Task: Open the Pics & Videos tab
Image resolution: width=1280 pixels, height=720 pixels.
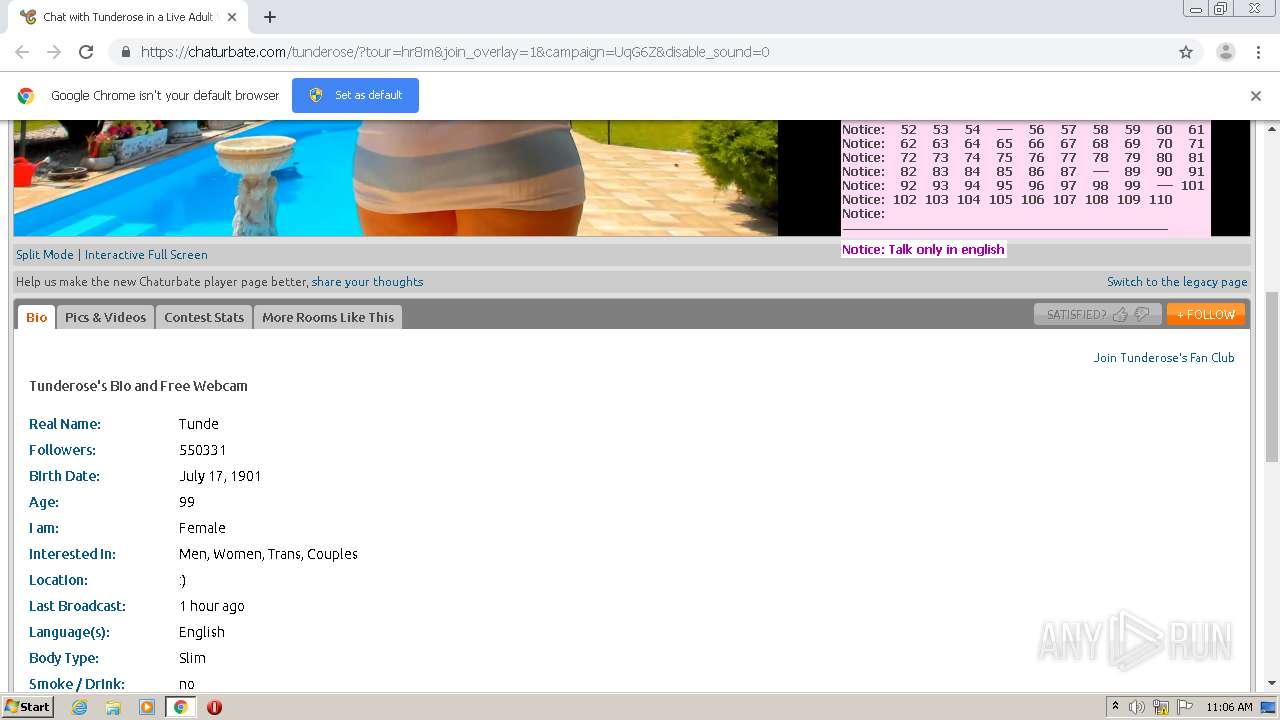Action: pos(105,317)
